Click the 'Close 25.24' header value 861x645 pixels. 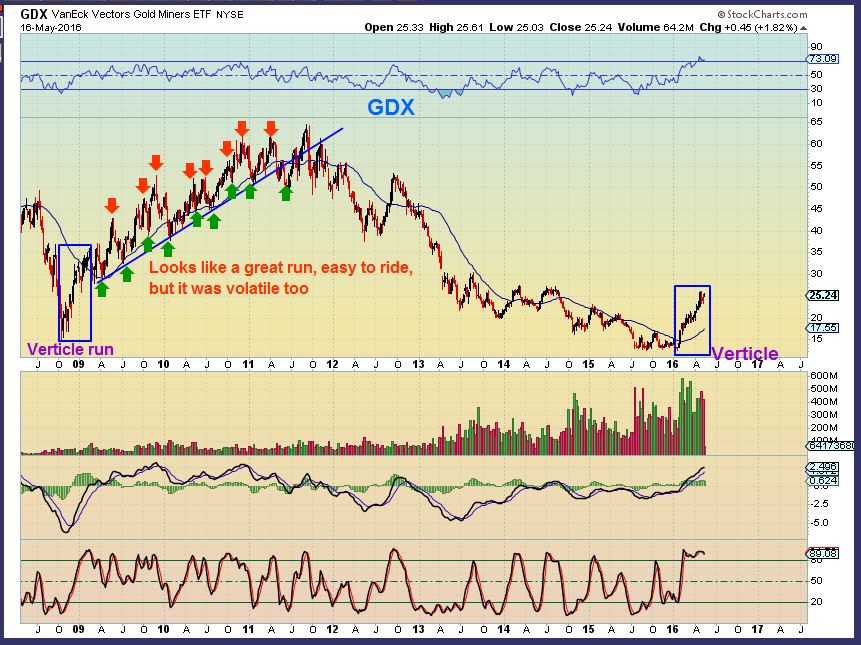coord(580,27)
